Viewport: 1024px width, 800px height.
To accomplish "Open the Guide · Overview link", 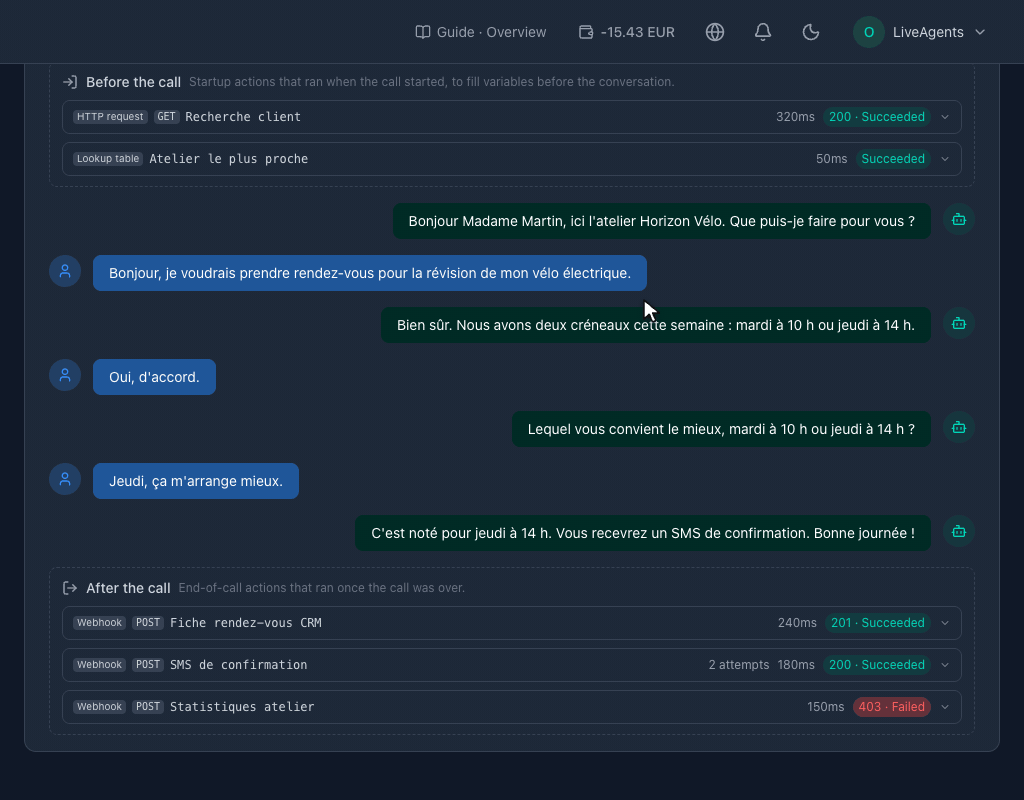I will coord(481,32).
